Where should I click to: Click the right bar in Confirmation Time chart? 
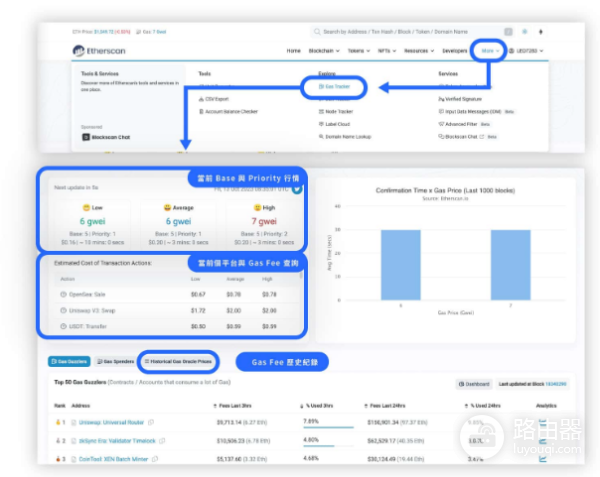pos(510,265)
